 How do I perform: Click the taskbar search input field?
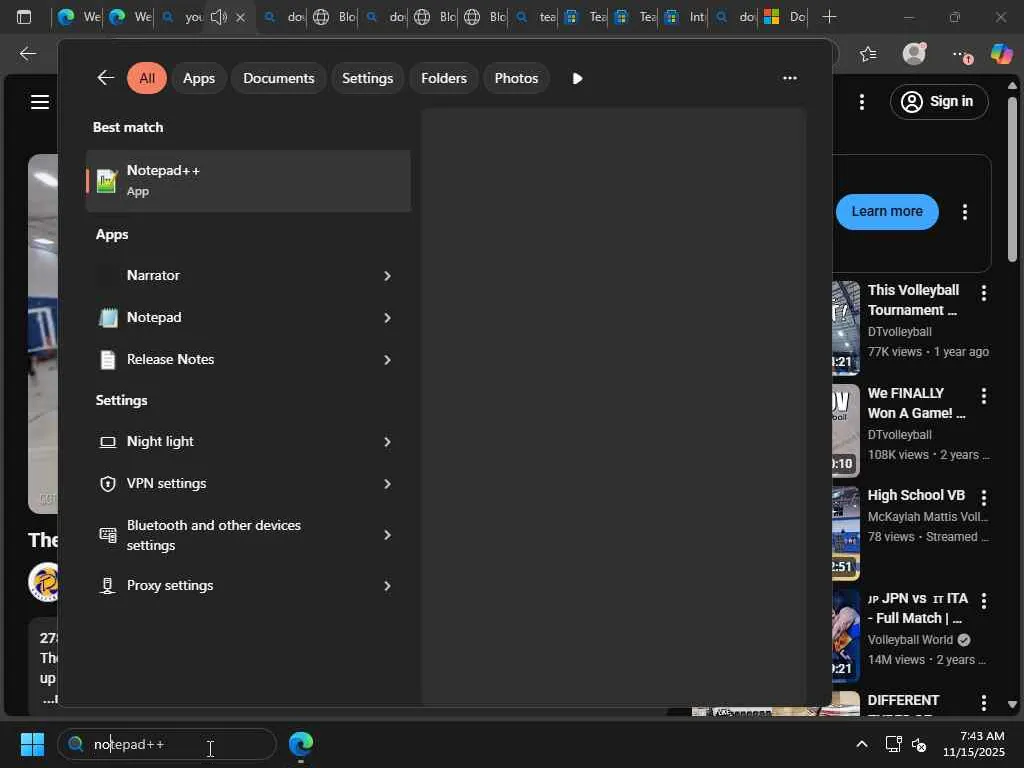click(x=167, y=744)
